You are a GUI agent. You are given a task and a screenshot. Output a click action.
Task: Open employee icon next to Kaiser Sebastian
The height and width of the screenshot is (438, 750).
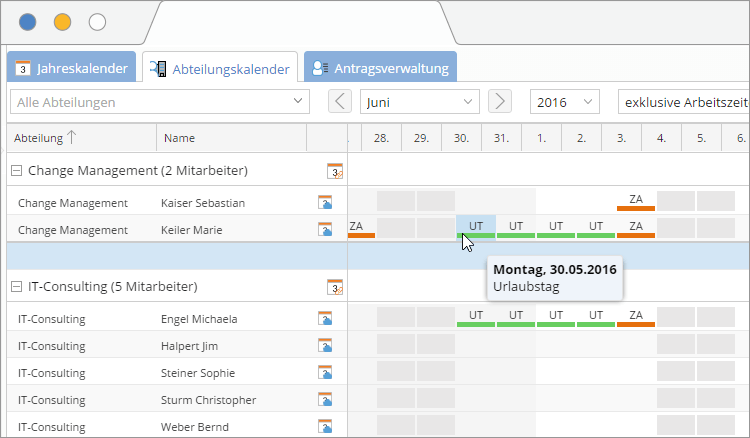tap(325, 203)
